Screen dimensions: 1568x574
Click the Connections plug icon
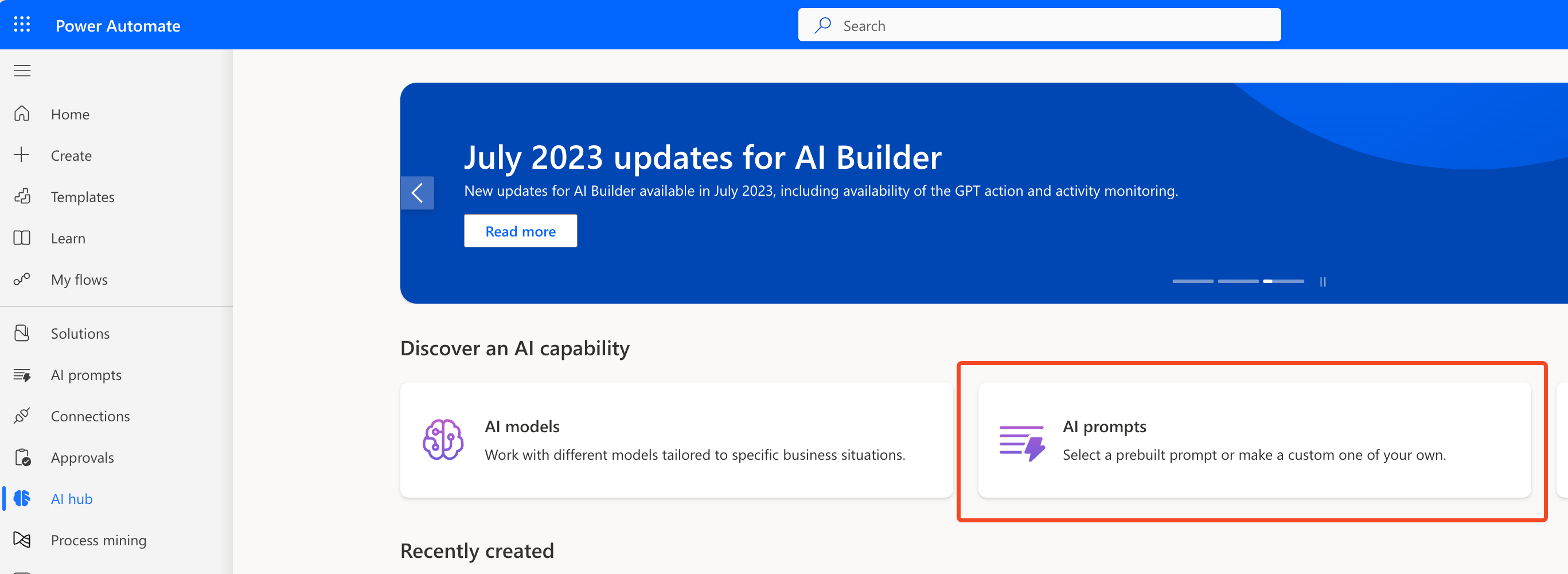point(22,416)
